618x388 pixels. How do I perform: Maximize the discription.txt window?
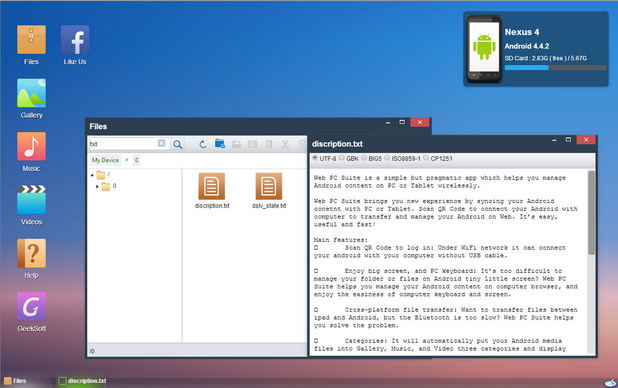point(568,140)
